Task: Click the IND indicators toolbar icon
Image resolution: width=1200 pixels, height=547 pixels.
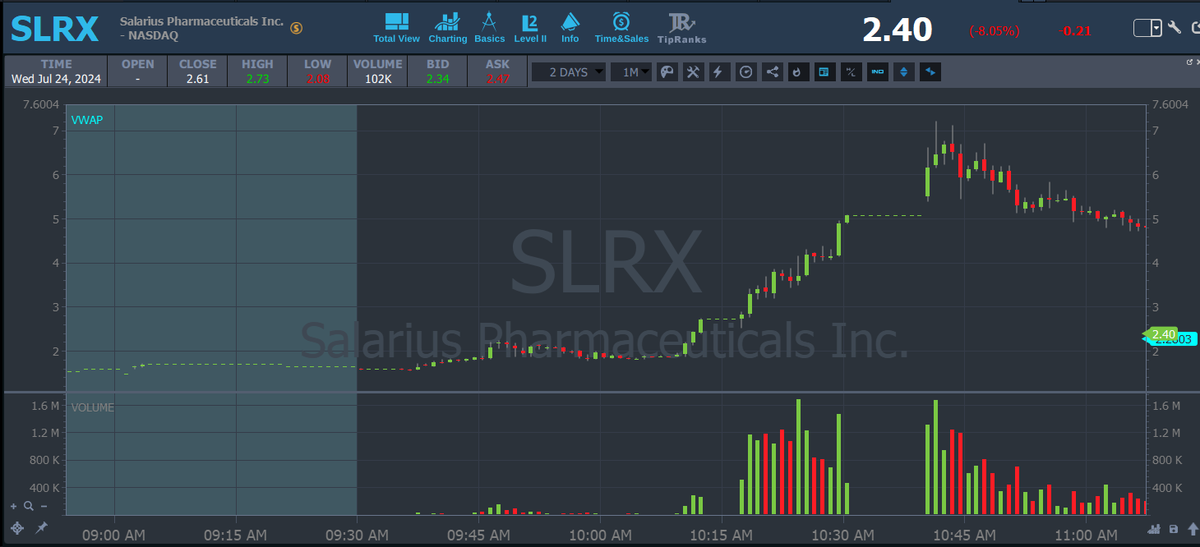Action: (878, 72)
